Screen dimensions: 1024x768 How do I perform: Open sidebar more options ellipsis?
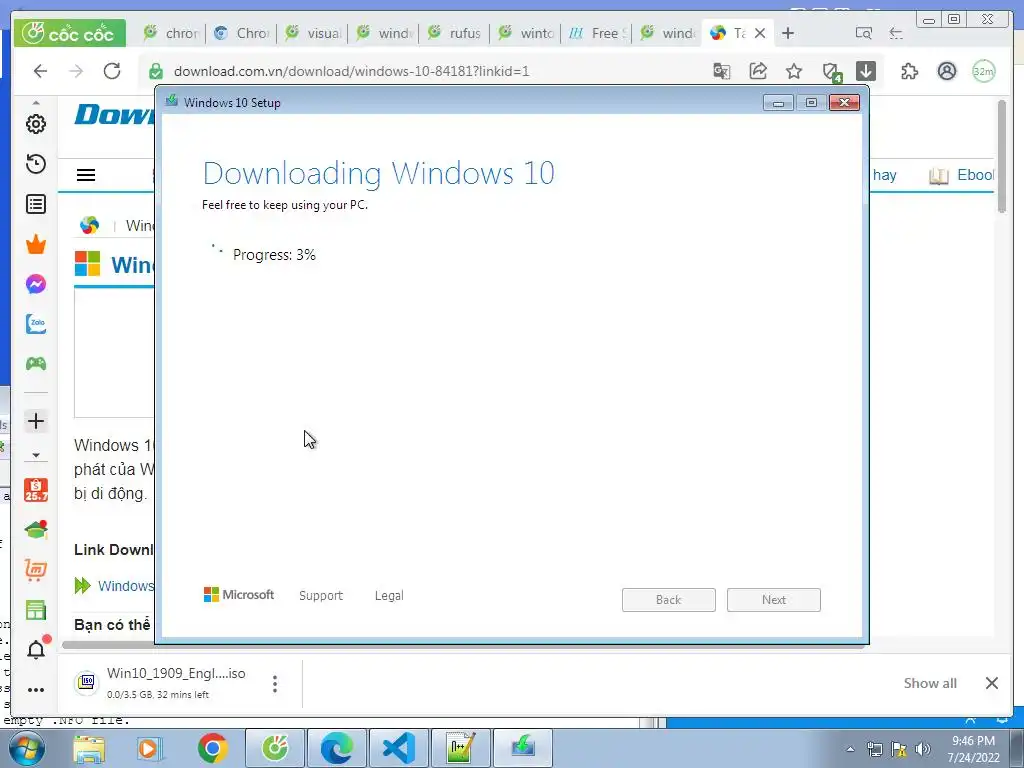36,690
